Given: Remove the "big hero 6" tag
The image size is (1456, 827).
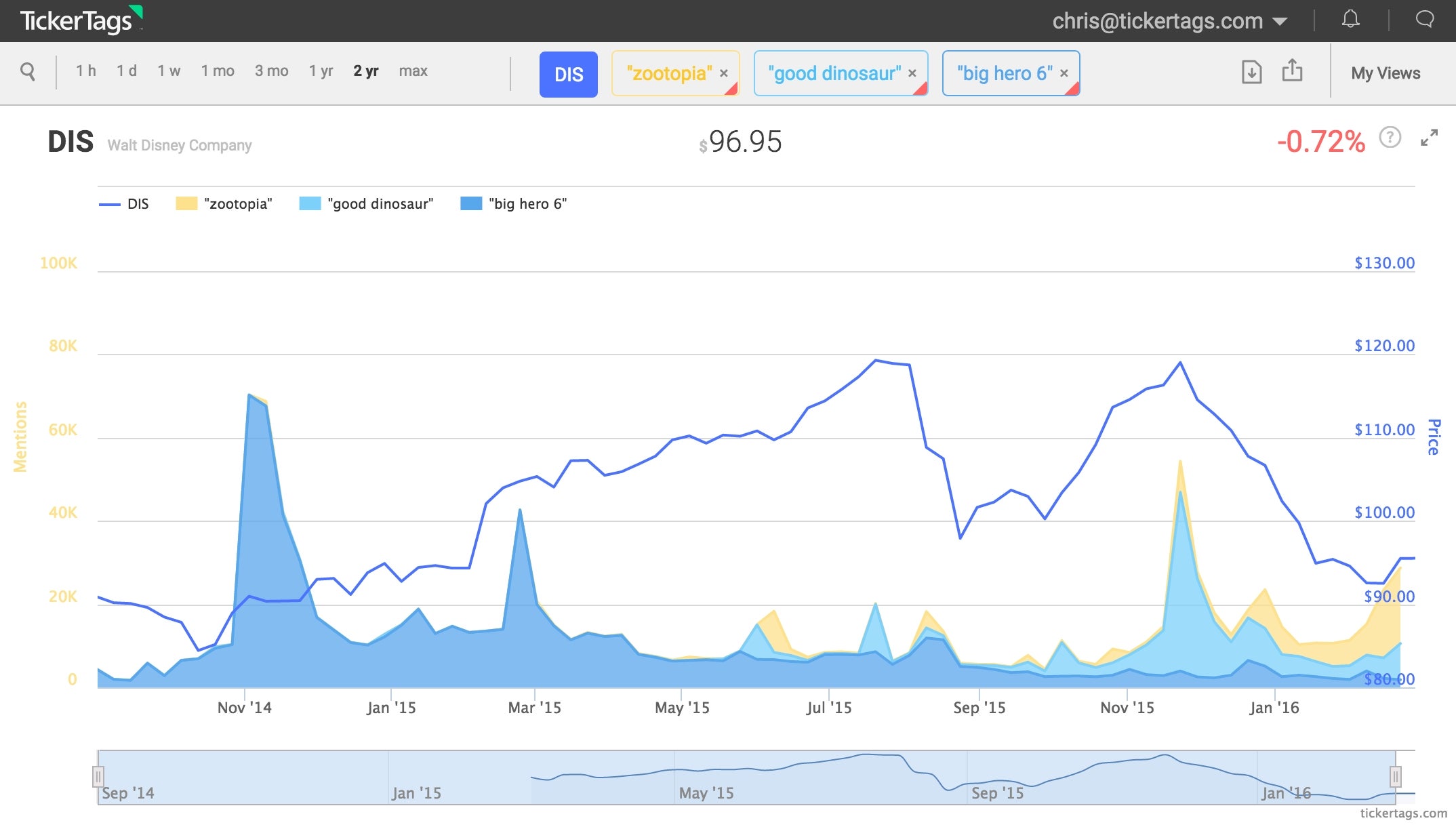Looking at the screenshot, I should pos(1064,73).
